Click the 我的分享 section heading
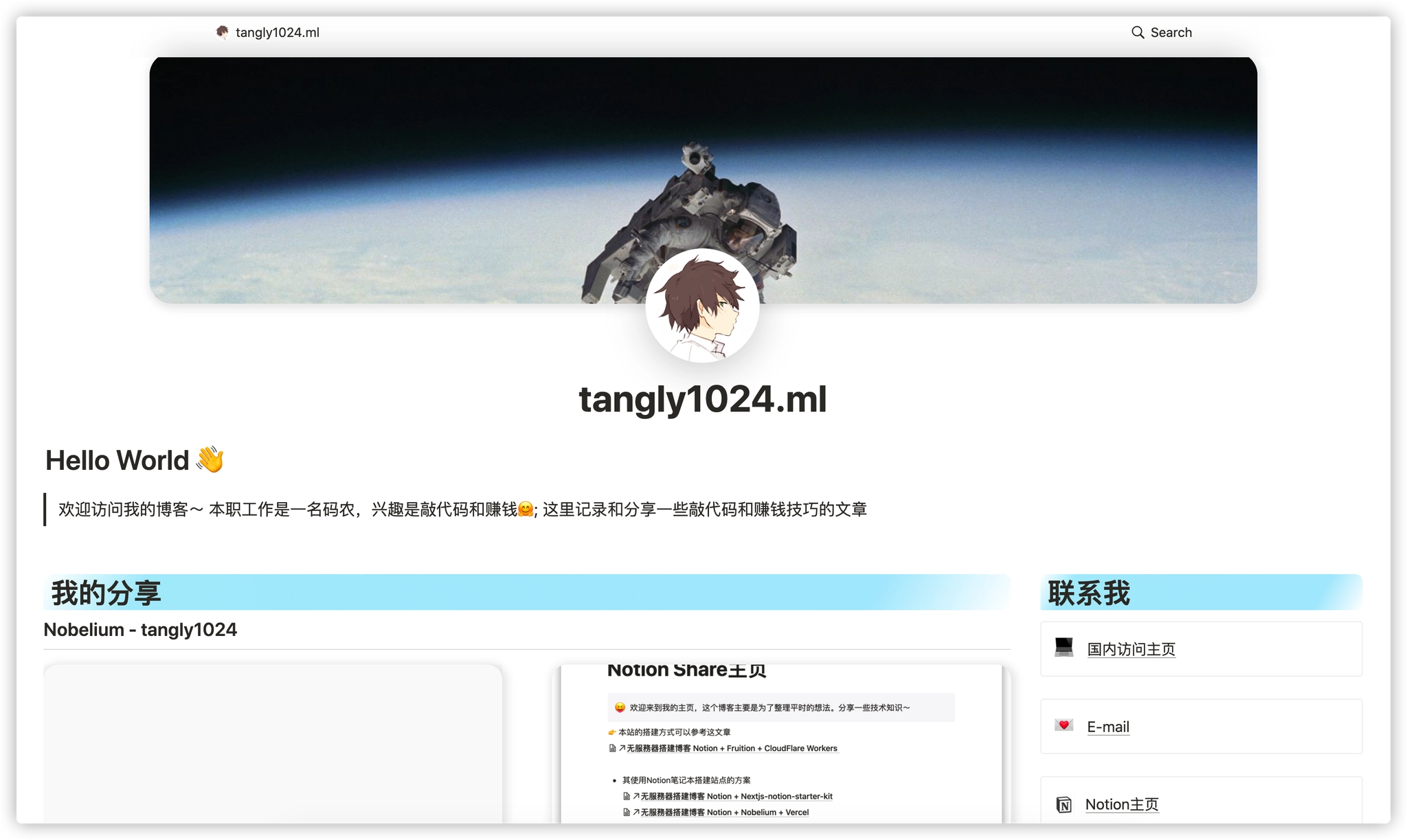Viewport: 1407px width, 840px height. (x=106, y=593)
